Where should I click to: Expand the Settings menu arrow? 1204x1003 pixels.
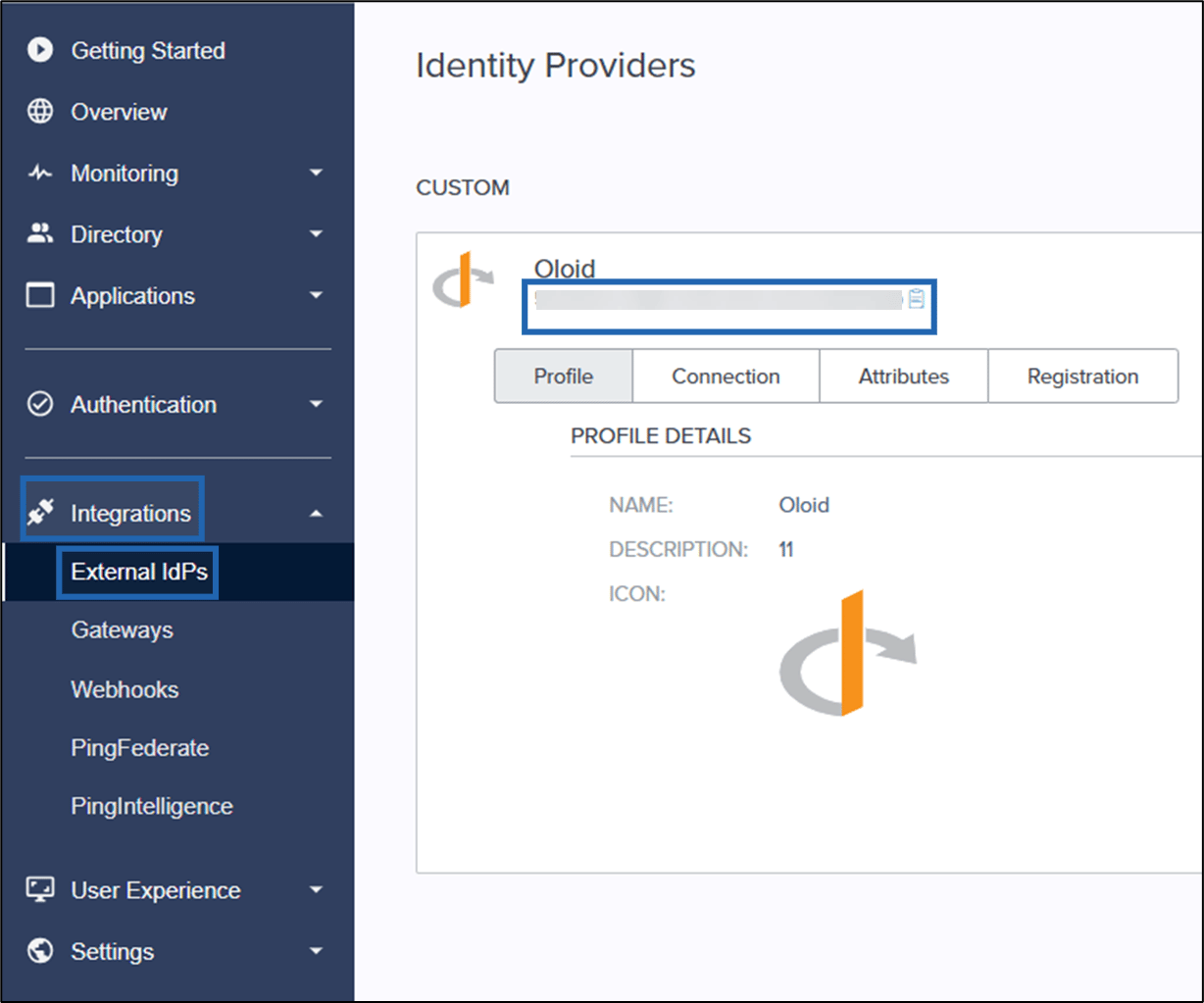click(x=316, y=951)
